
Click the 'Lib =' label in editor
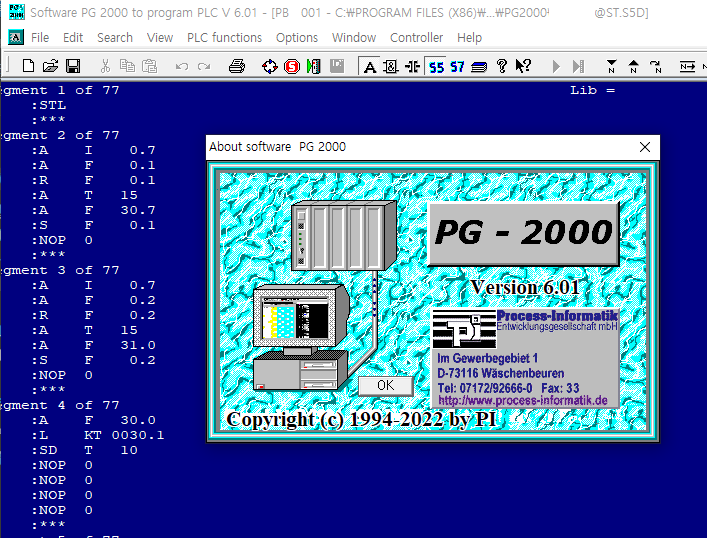pos(592,90)
